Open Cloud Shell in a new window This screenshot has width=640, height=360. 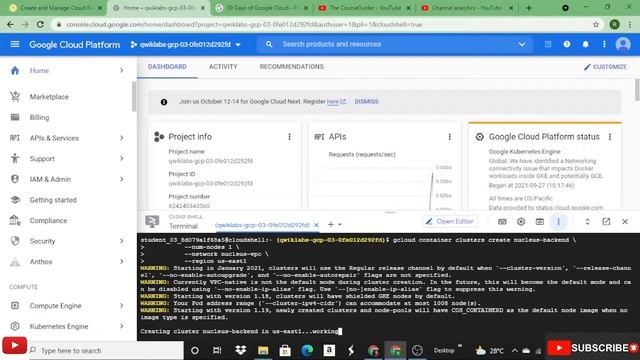[606, 222]
